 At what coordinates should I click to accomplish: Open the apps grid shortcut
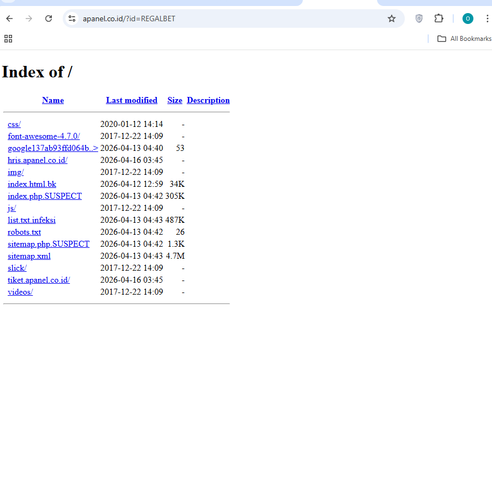(8, 39)
